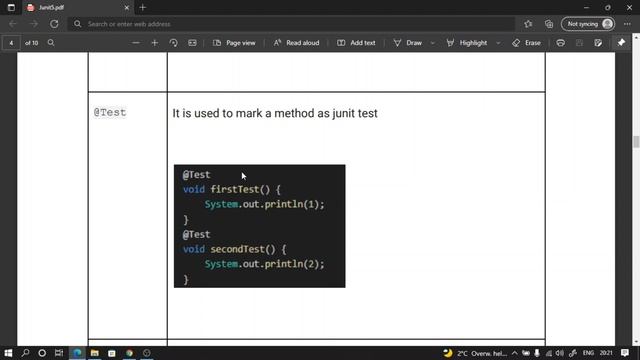Search within the PDF document
Screen dimensions: 640x360
(51, 42)
